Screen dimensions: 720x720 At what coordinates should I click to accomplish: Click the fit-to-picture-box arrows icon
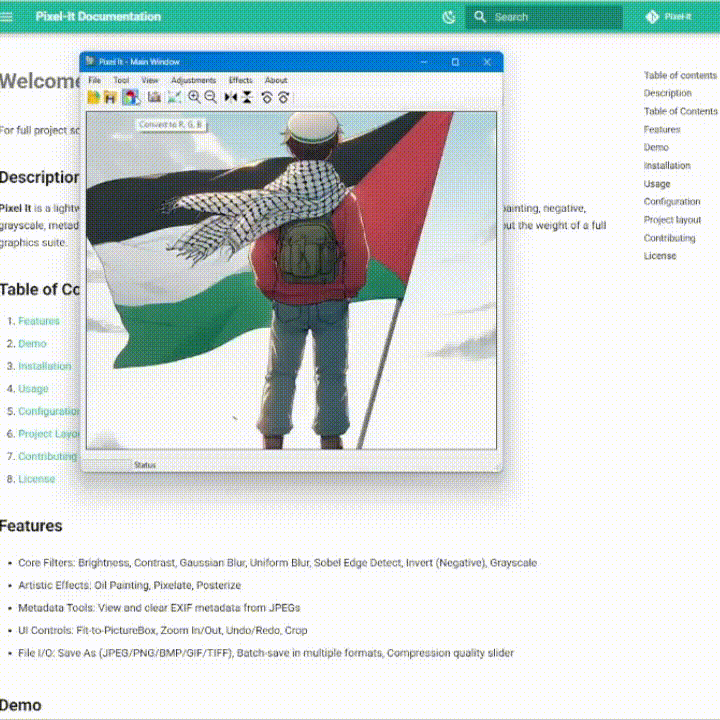(x=174, y=97)
